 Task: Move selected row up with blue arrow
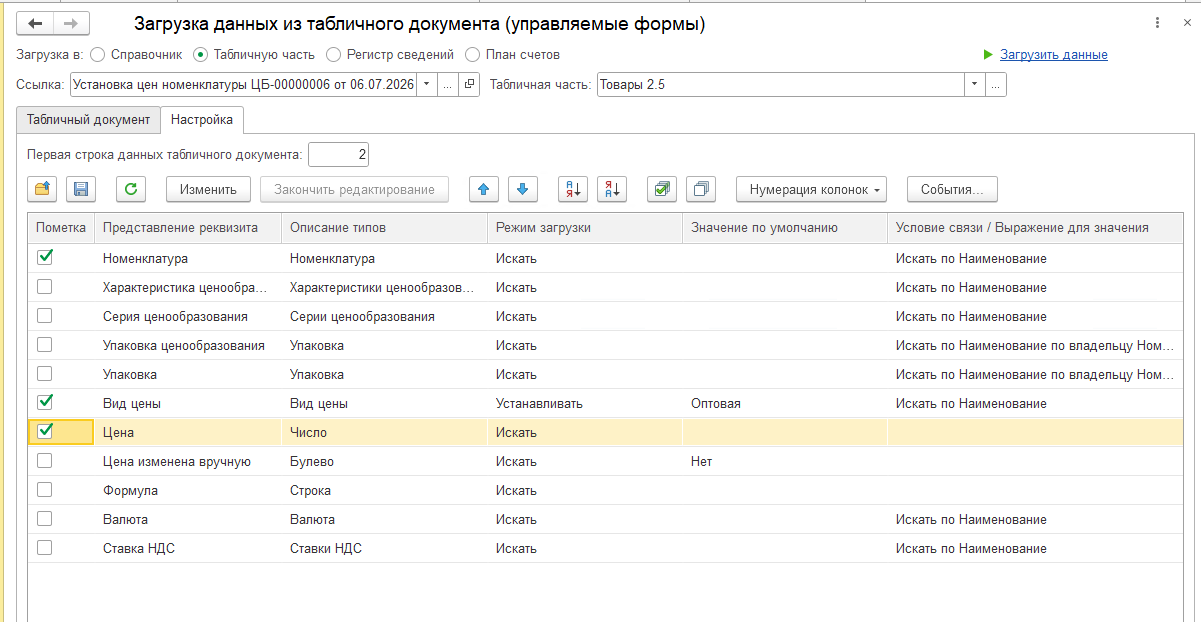[x=484, y=189]
